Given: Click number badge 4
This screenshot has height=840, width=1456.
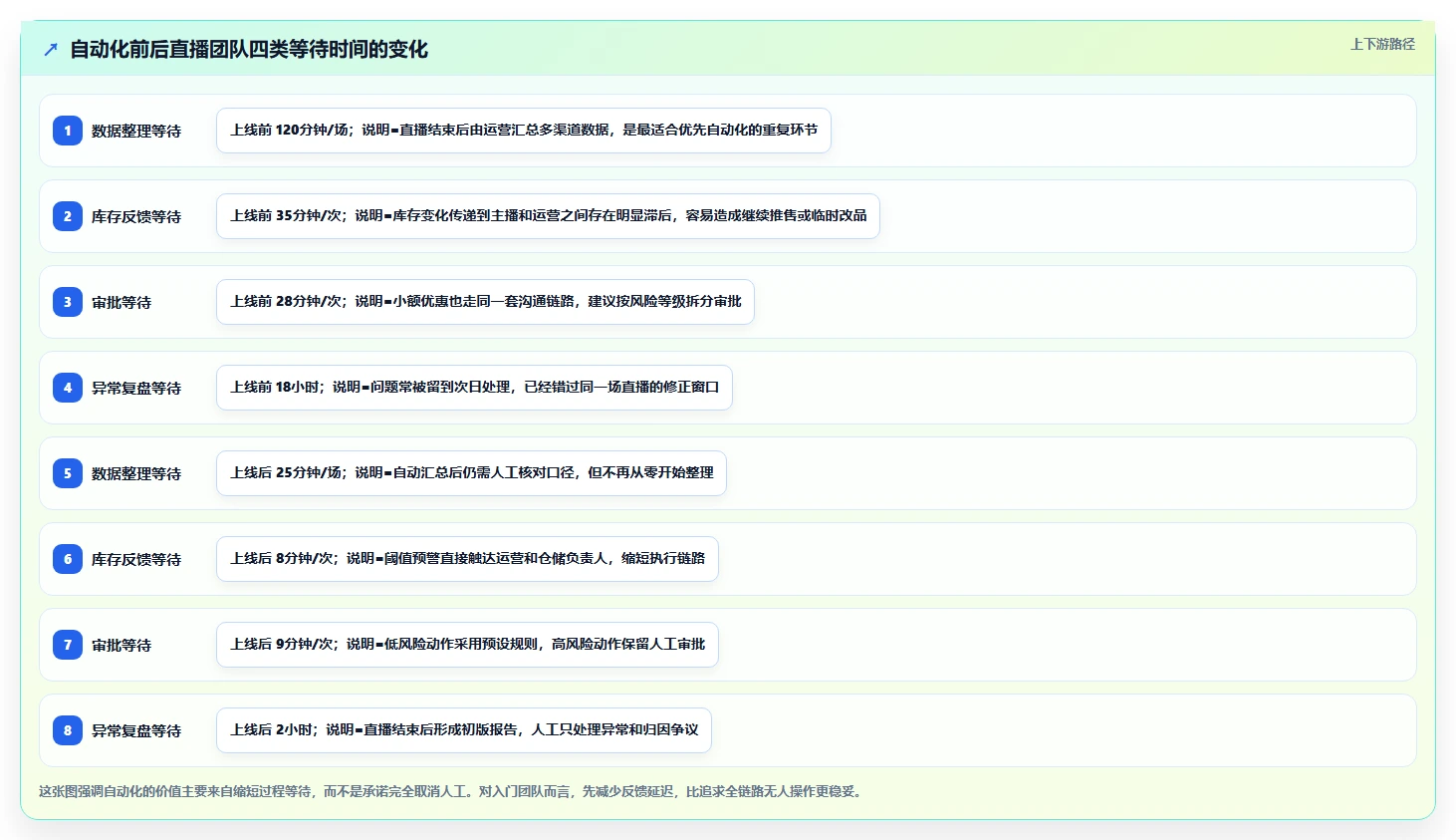Looking at the screenshot, I should [68, 388].
